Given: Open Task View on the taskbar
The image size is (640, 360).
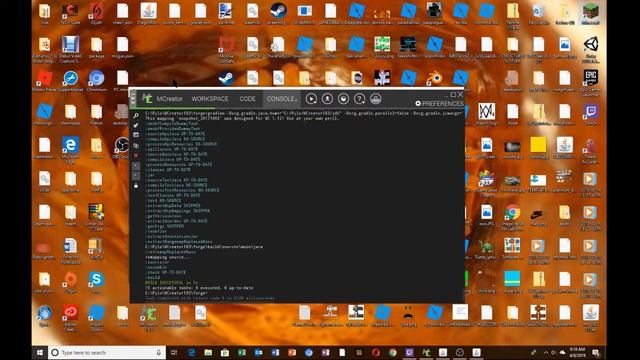Looking at the screenshot, I should (174, 352).
